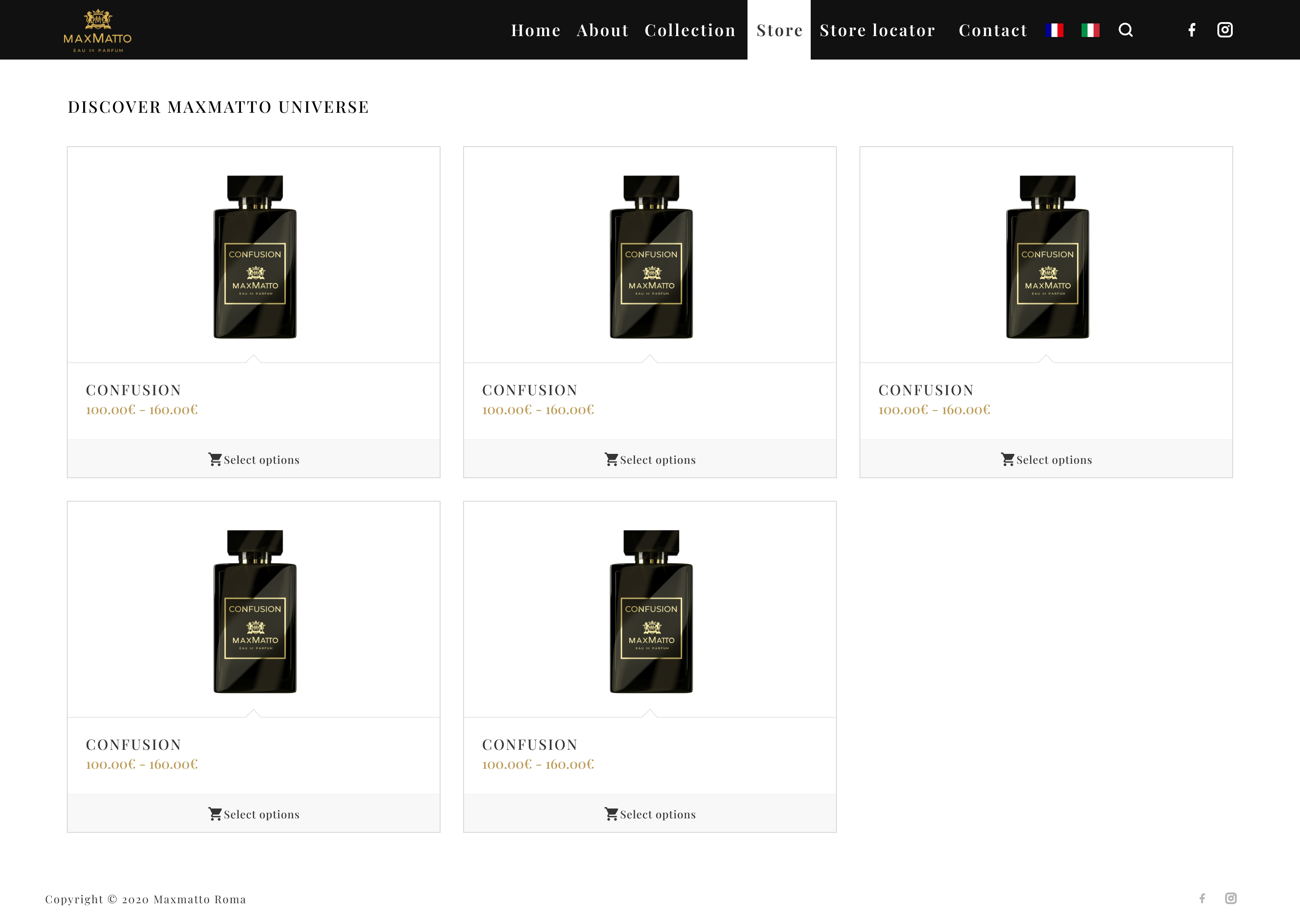The width and height of the screenshot is (1300, 924).
Task: Click footer Instagram icon
Action: point(1230,898)
